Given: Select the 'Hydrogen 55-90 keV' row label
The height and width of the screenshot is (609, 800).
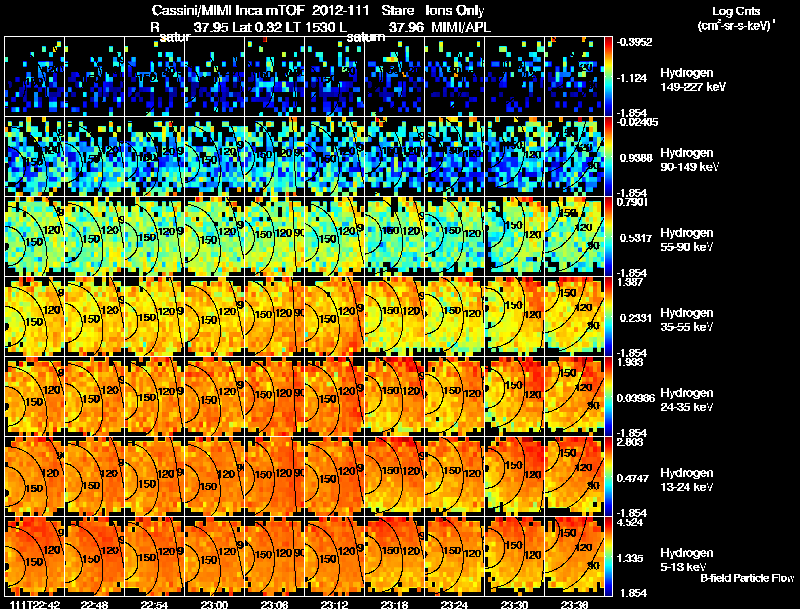Looking at the screenshot, I should 687,240.
